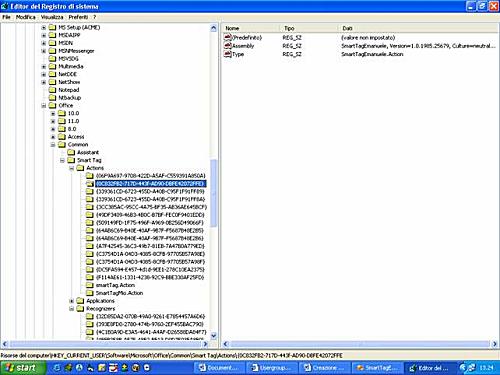Click the tree pane's scroll-down arrow
Image resolution: width=500 pixels, height=375 pixels.
click(214, 336)
